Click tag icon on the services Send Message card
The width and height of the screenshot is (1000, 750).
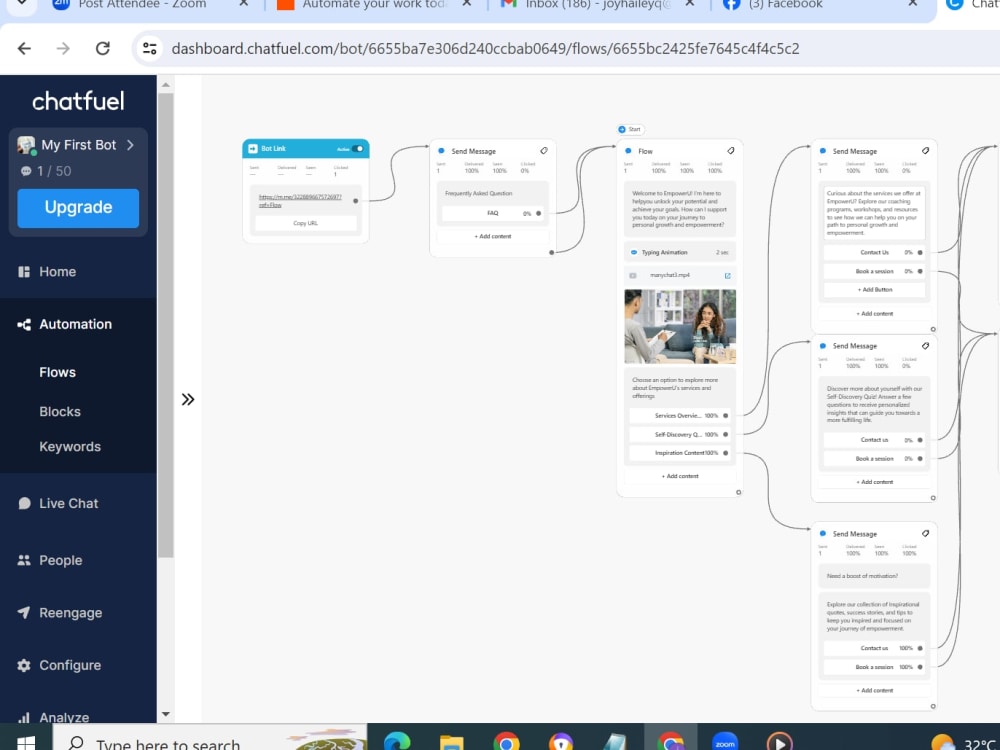click(925, 151)
